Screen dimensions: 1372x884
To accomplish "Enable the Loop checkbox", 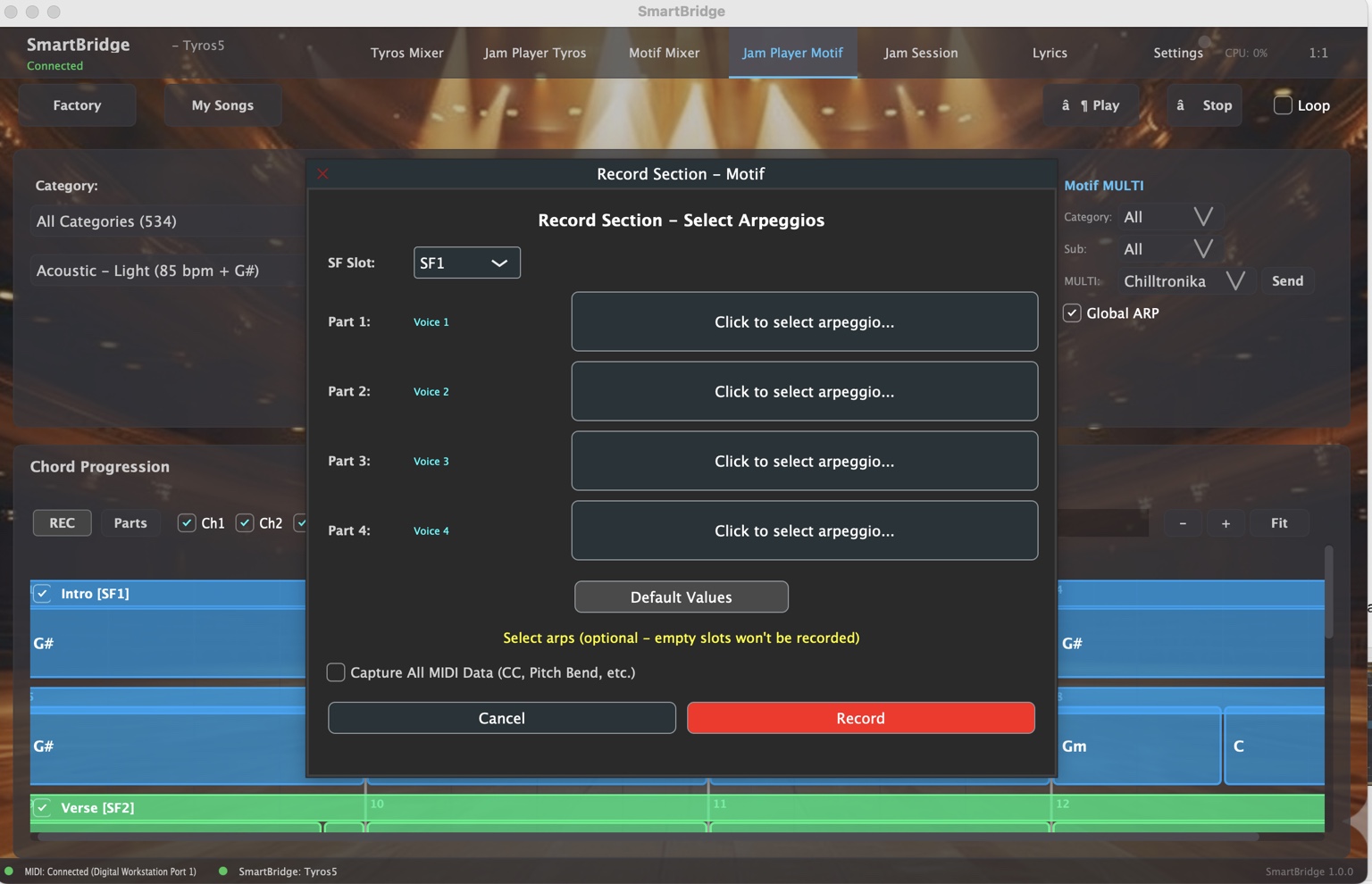I will [x=1283, y=105].
